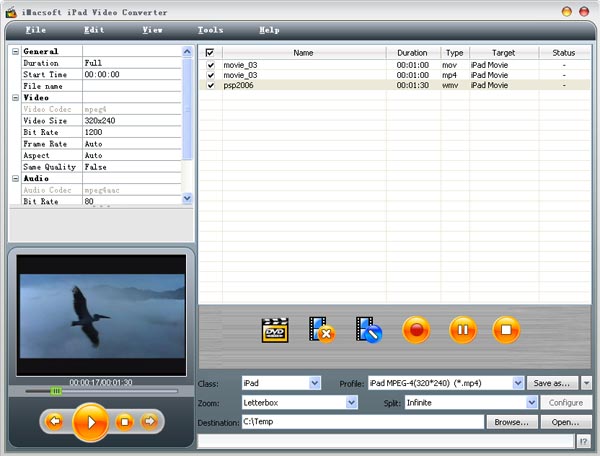The image size is (600, 456).
Task: Open the Split dropdown
Action: coord(531,402)
